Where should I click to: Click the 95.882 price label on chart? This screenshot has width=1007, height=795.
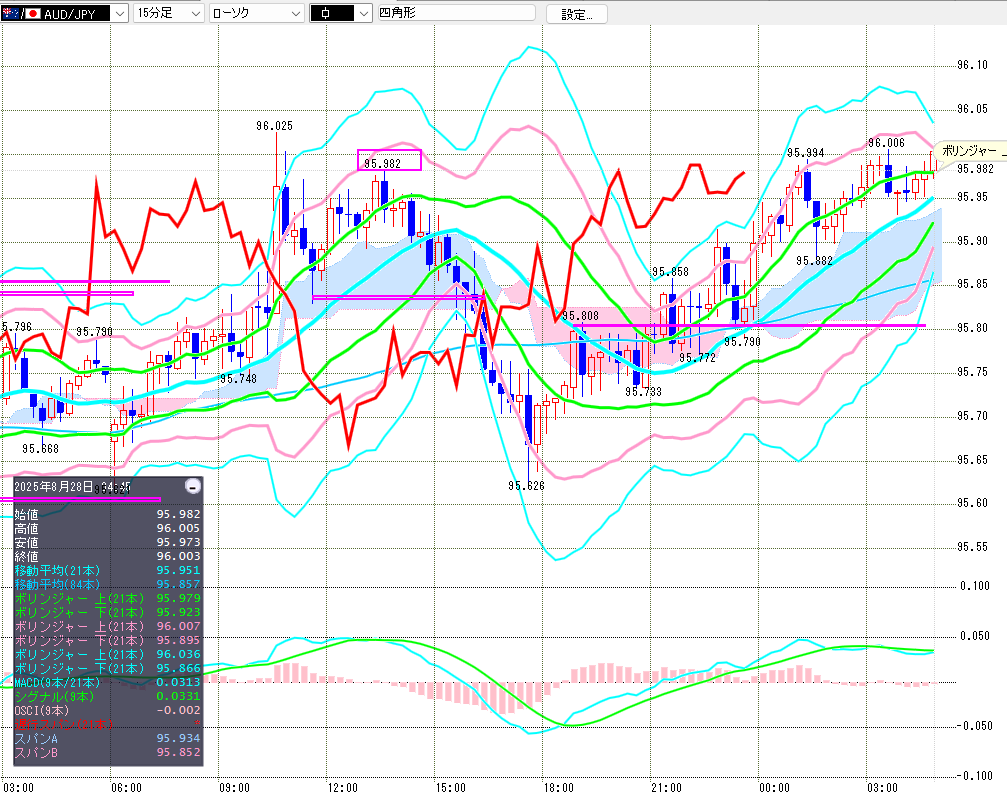(814, 261)
